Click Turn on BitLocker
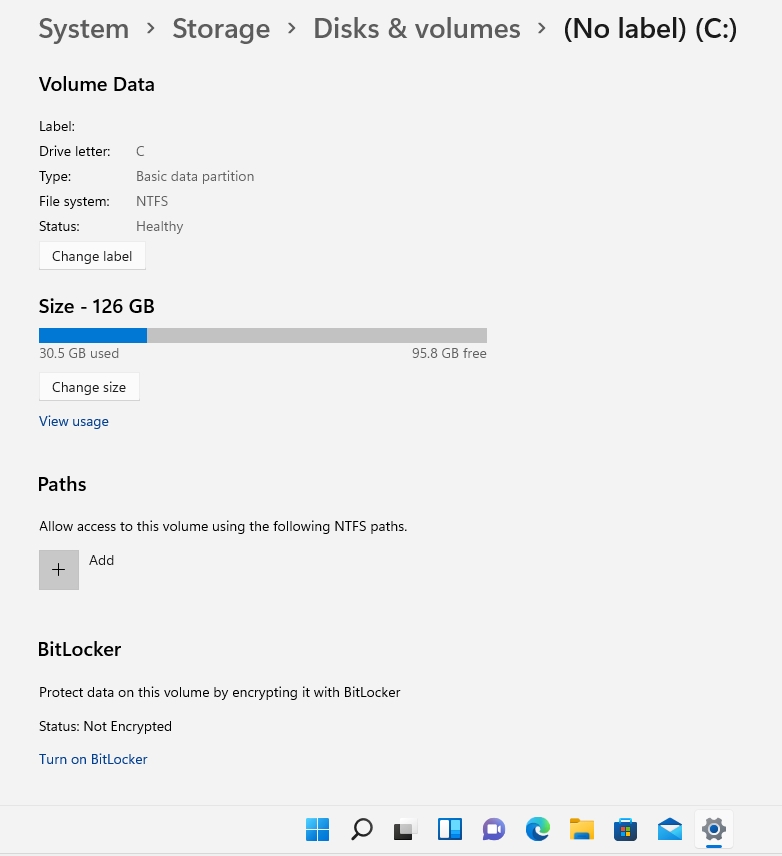 pyautogui.click(x=93, y=759)
